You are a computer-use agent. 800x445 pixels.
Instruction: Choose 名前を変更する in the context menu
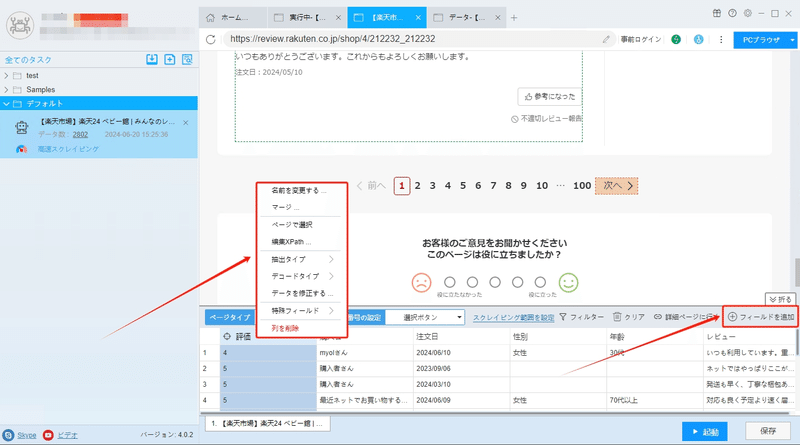click(299, 190)
